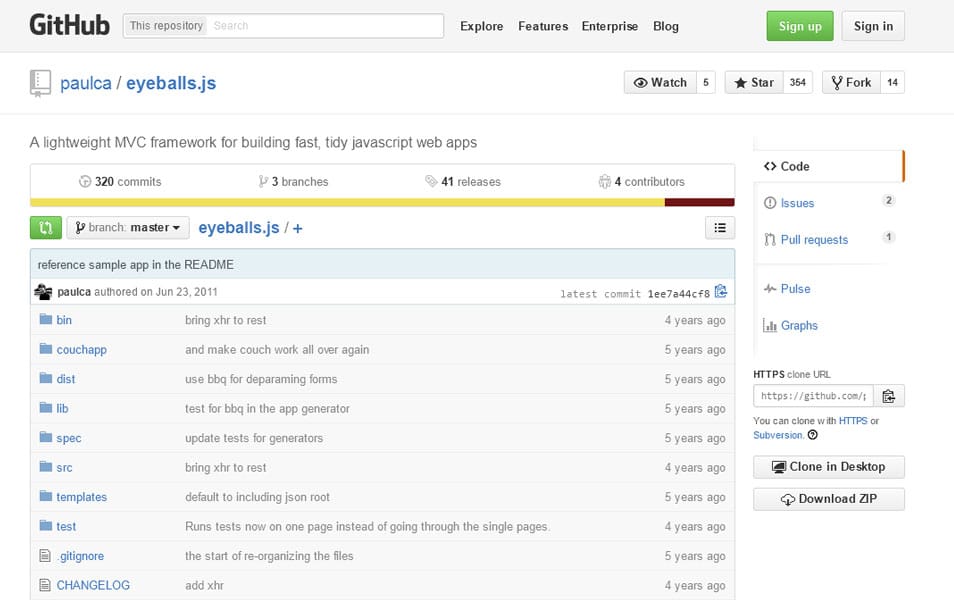This screenshot has width=954, height=600.
Task: Open the Explore menu item
Action: pyautogui.click(x=481, y=26)
